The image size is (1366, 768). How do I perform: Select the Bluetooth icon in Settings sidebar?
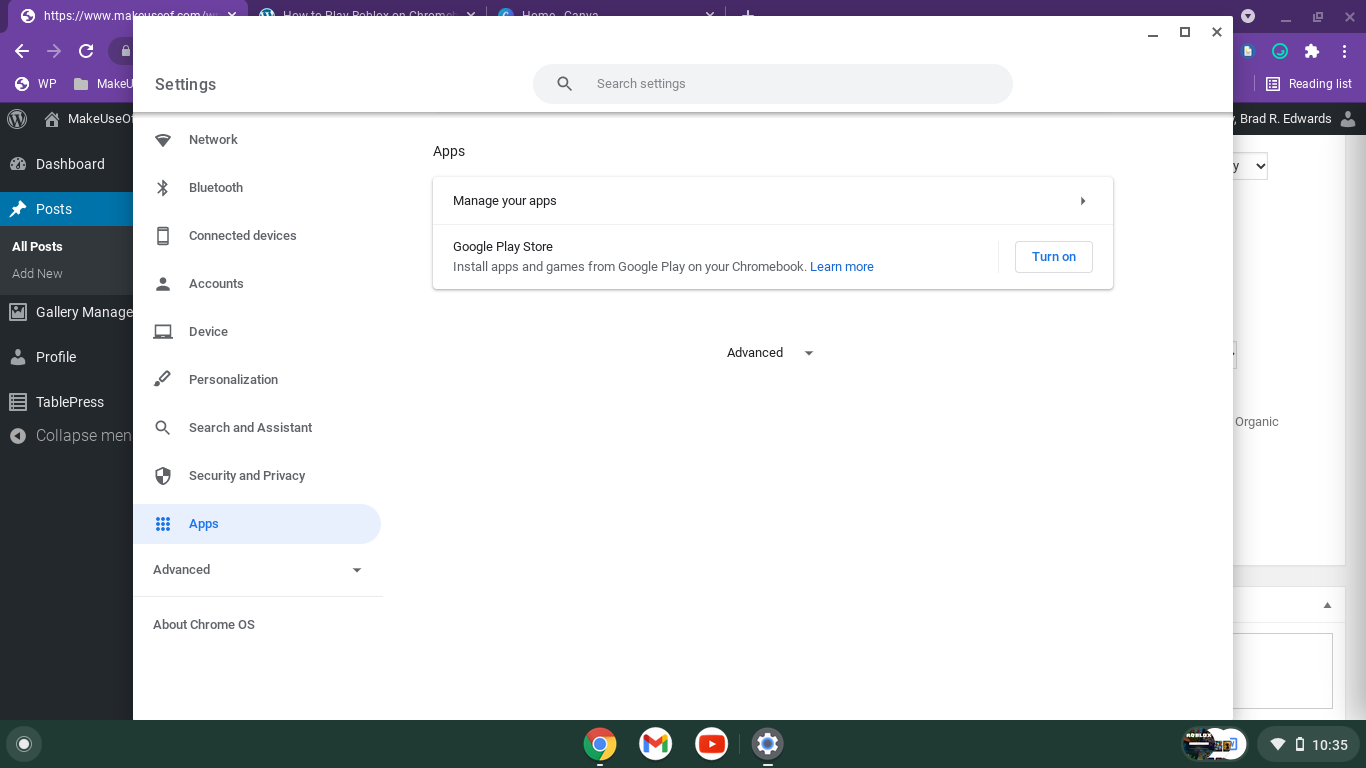[163, 187]
